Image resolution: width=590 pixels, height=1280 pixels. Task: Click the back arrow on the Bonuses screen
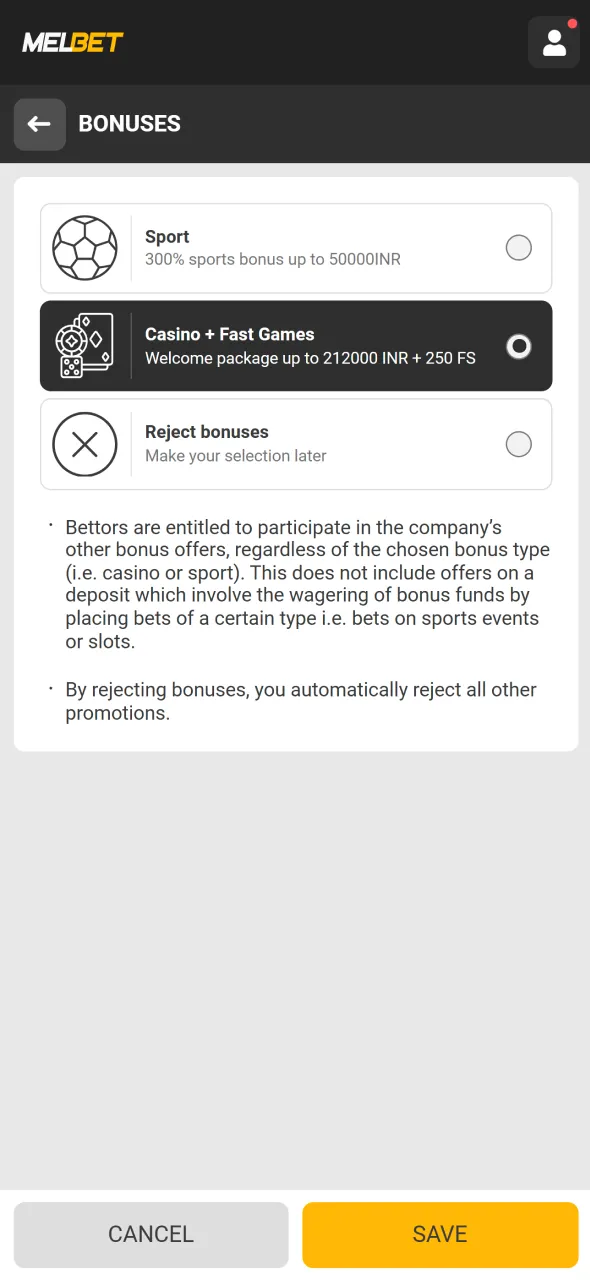click(x=39, y=124)
